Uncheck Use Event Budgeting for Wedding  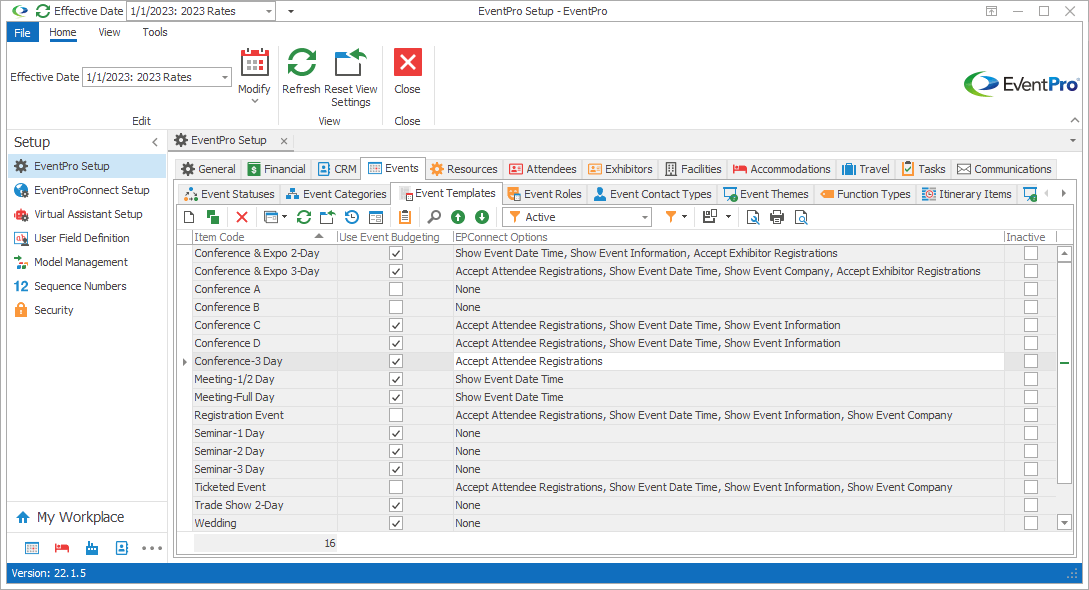click(x=396, y=523)
